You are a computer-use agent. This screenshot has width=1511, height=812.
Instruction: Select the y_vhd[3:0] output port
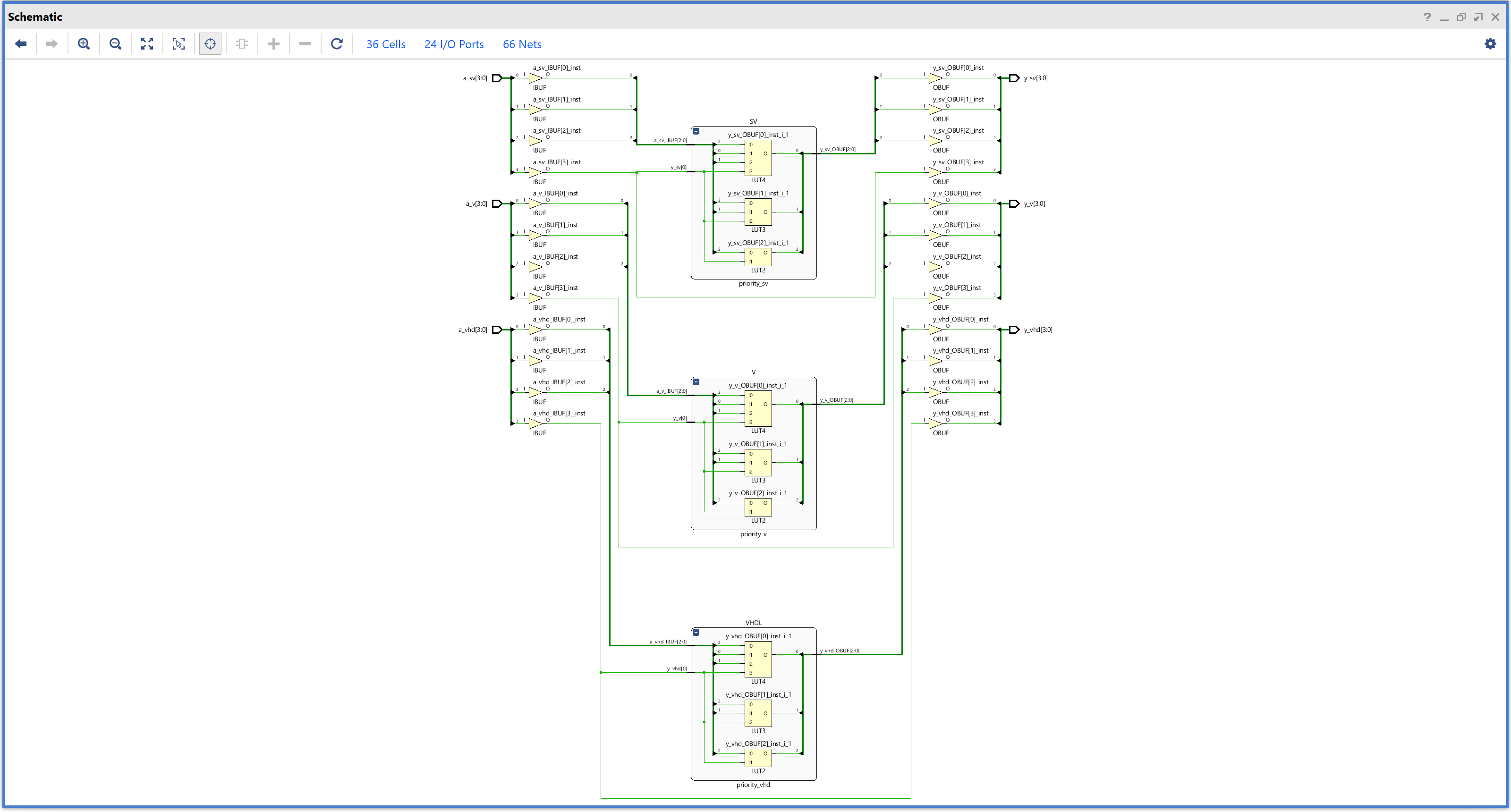pyautogui.click(x=1014, y=330)
